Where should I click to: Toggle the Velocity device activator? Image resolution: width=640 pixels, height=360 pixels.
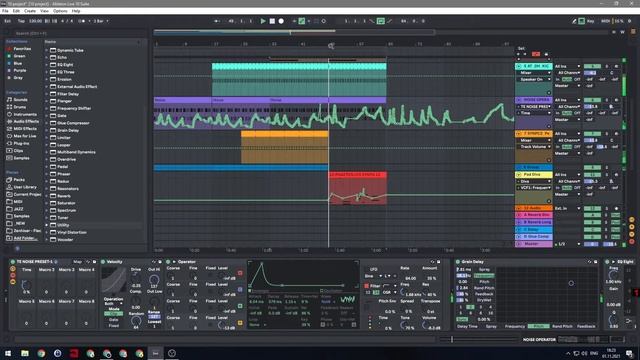coord(103,262)
